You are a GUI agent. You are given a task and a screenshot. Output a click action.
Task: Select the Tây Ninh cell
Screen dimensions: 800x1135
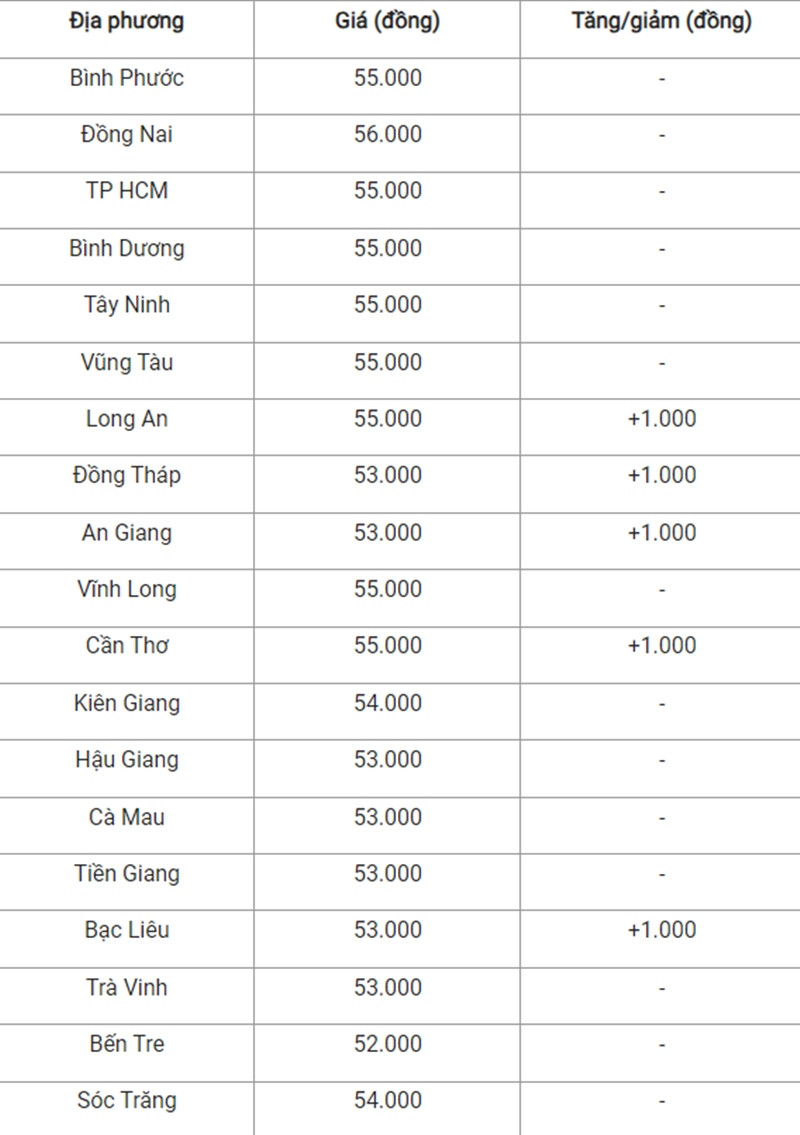click(x=127, y=305)
